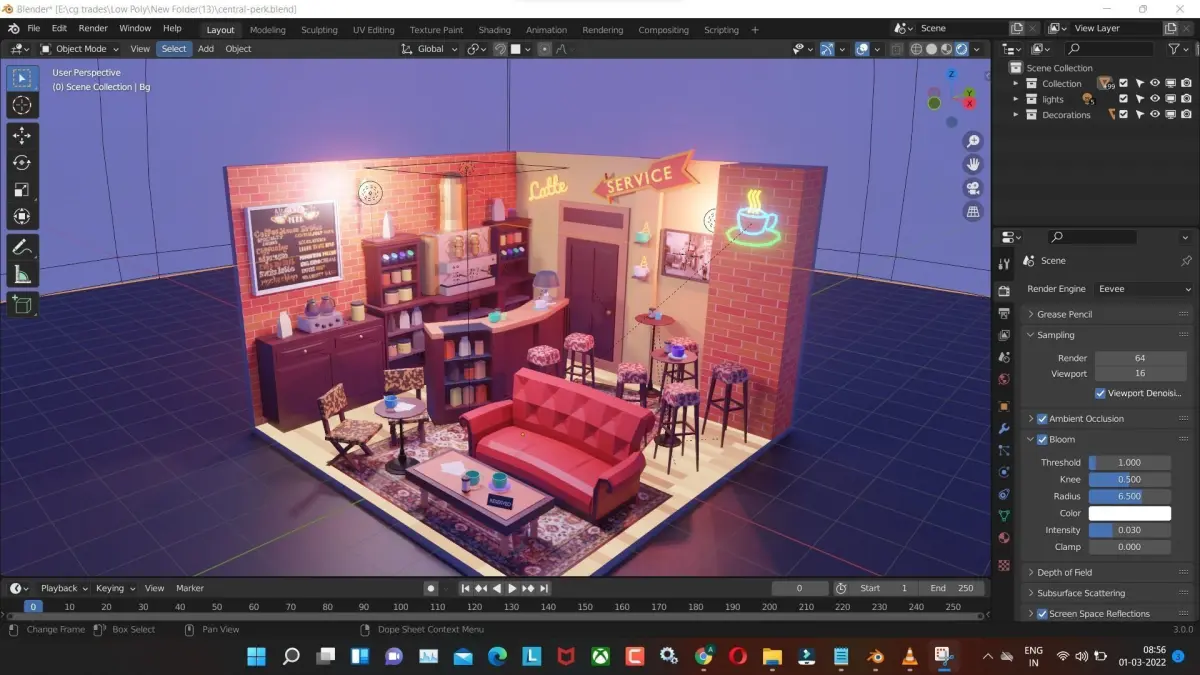Turn off Screen Space Reflections checkbox
This screenshot has height=675, width=1200.
pyautogui.click(x=1042, y=614)
